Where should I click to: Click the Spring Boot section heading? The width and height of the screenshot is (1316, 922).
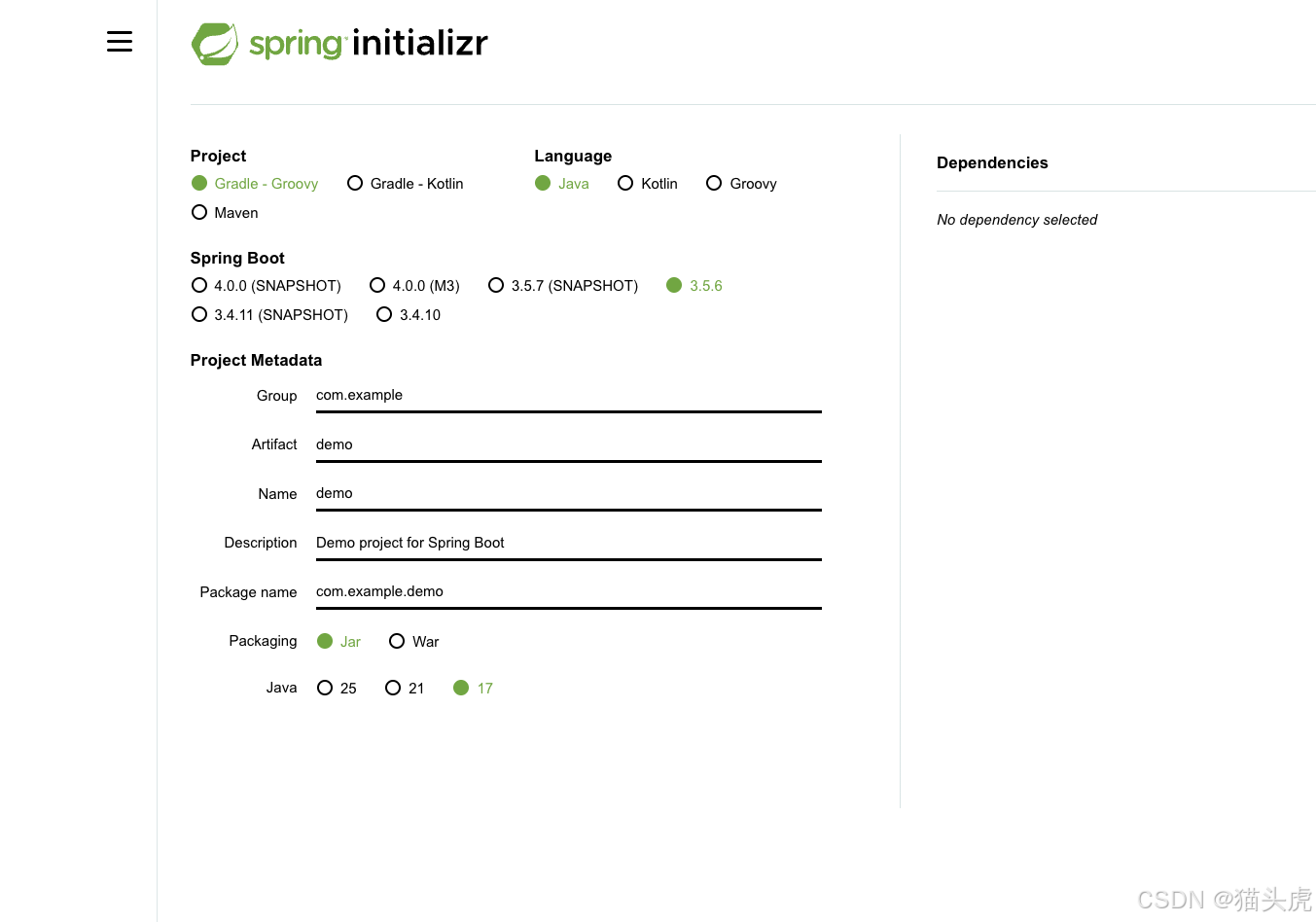pos(237,258)
